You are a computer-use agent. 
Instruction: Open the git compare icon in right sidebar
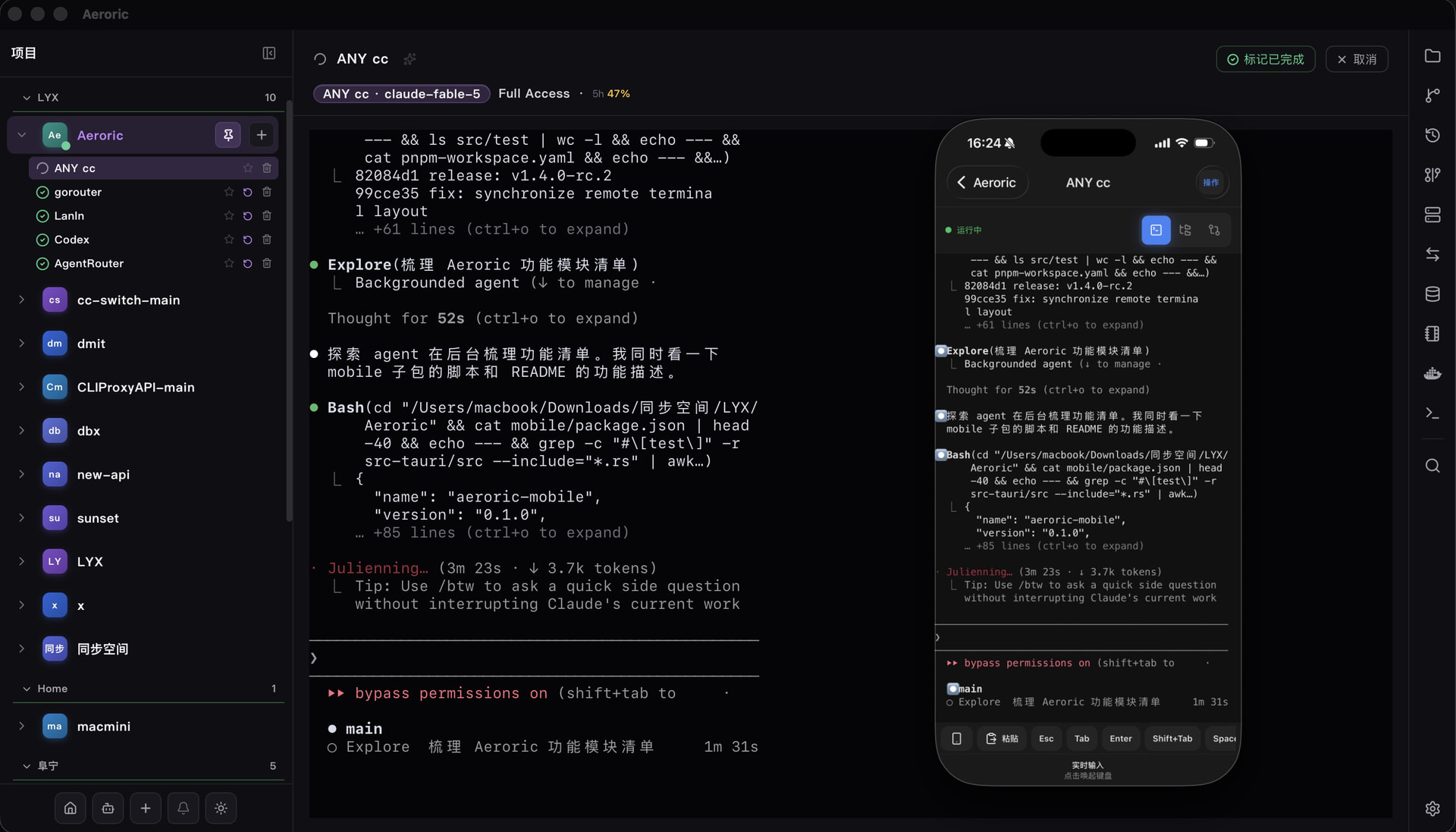pyautogui.click(x=1432, y=175)
